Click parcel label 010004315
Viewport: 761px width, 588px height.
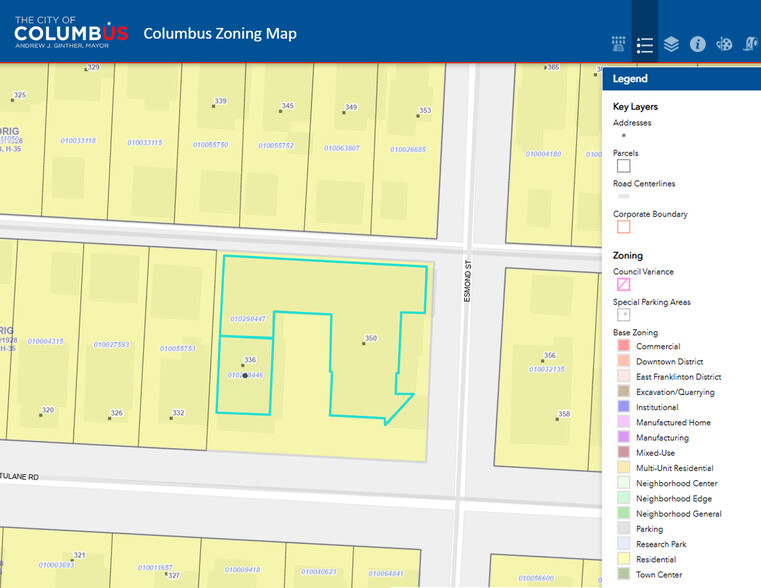pyautogui.click(x=46, y=341)
